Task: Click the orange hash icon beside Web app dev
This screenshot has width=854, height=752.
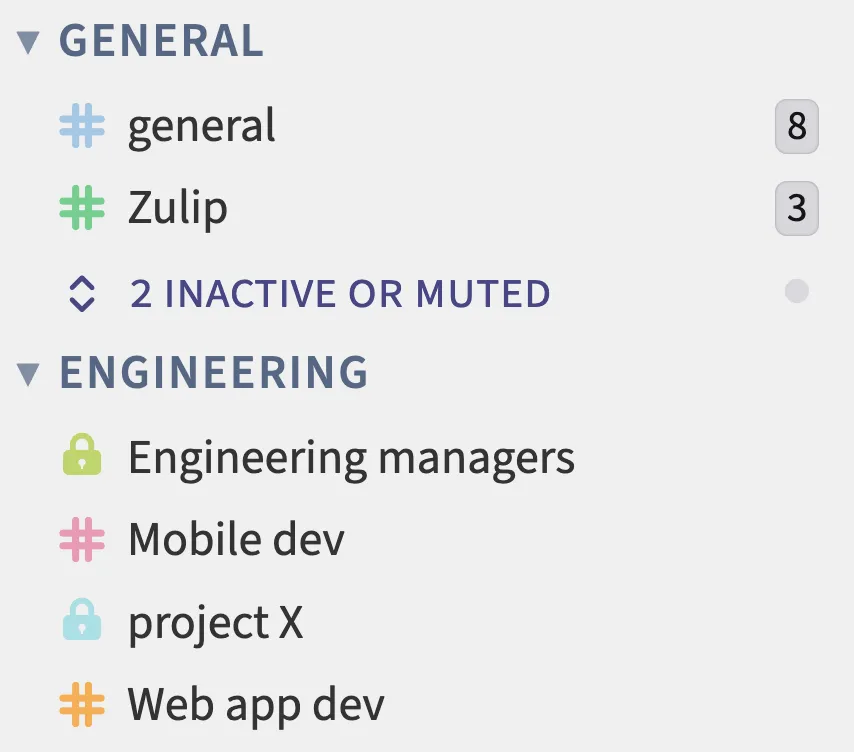Action: tap(82, 704)
